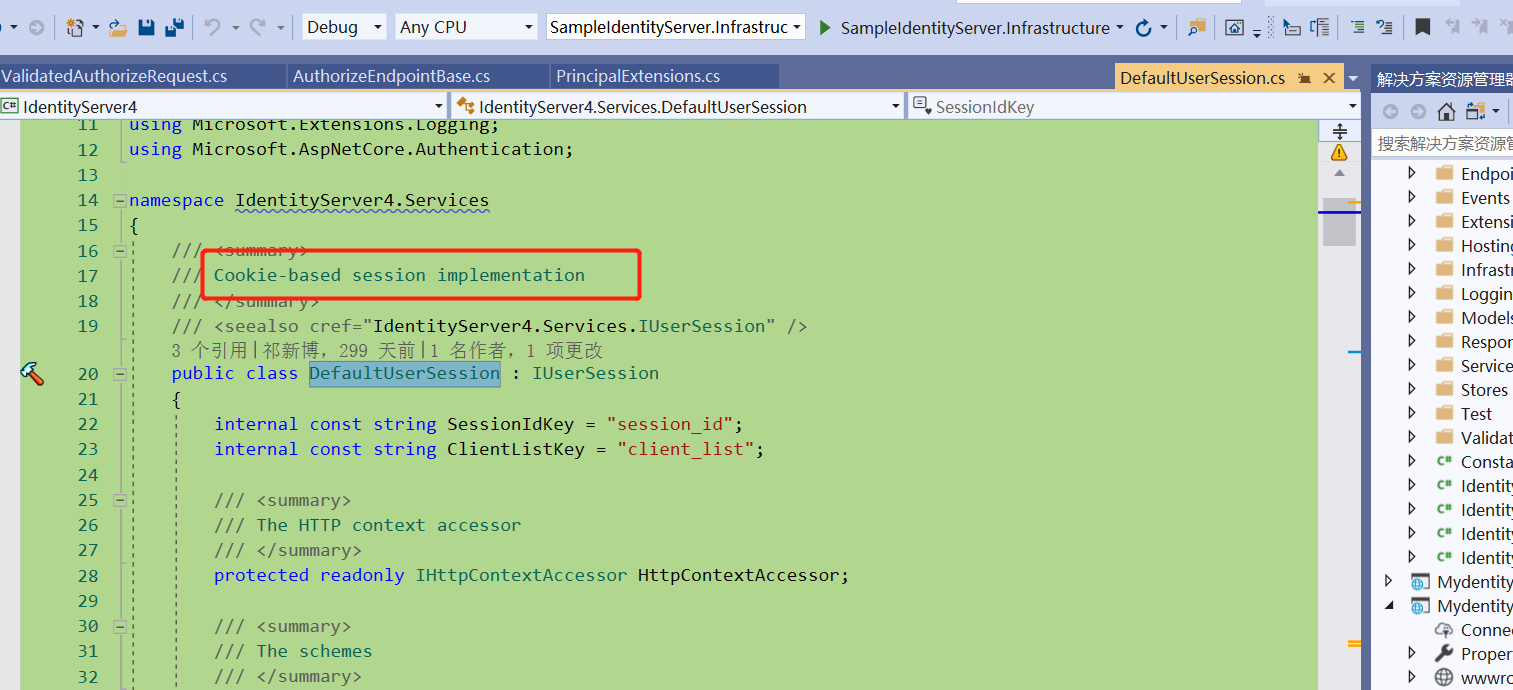Click the IUserSession type in class declaration
The width and height of the screenshot is (1513, 690).
tap(595, 374)
